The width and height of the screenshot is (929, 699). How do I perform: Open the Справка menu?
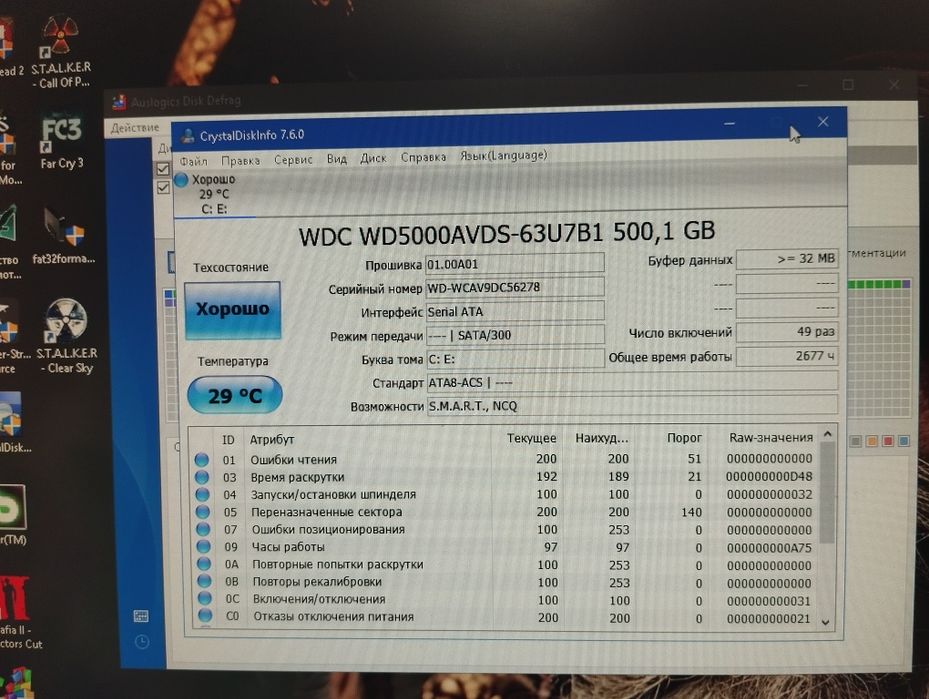click(424, 157)
